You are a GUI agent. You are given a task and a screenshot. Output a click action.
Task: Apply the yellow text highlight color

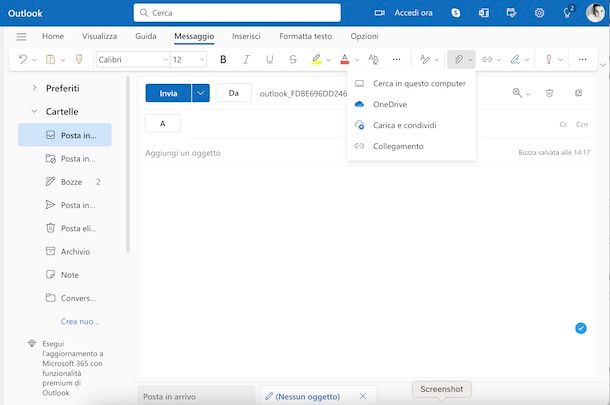[316, 59]
